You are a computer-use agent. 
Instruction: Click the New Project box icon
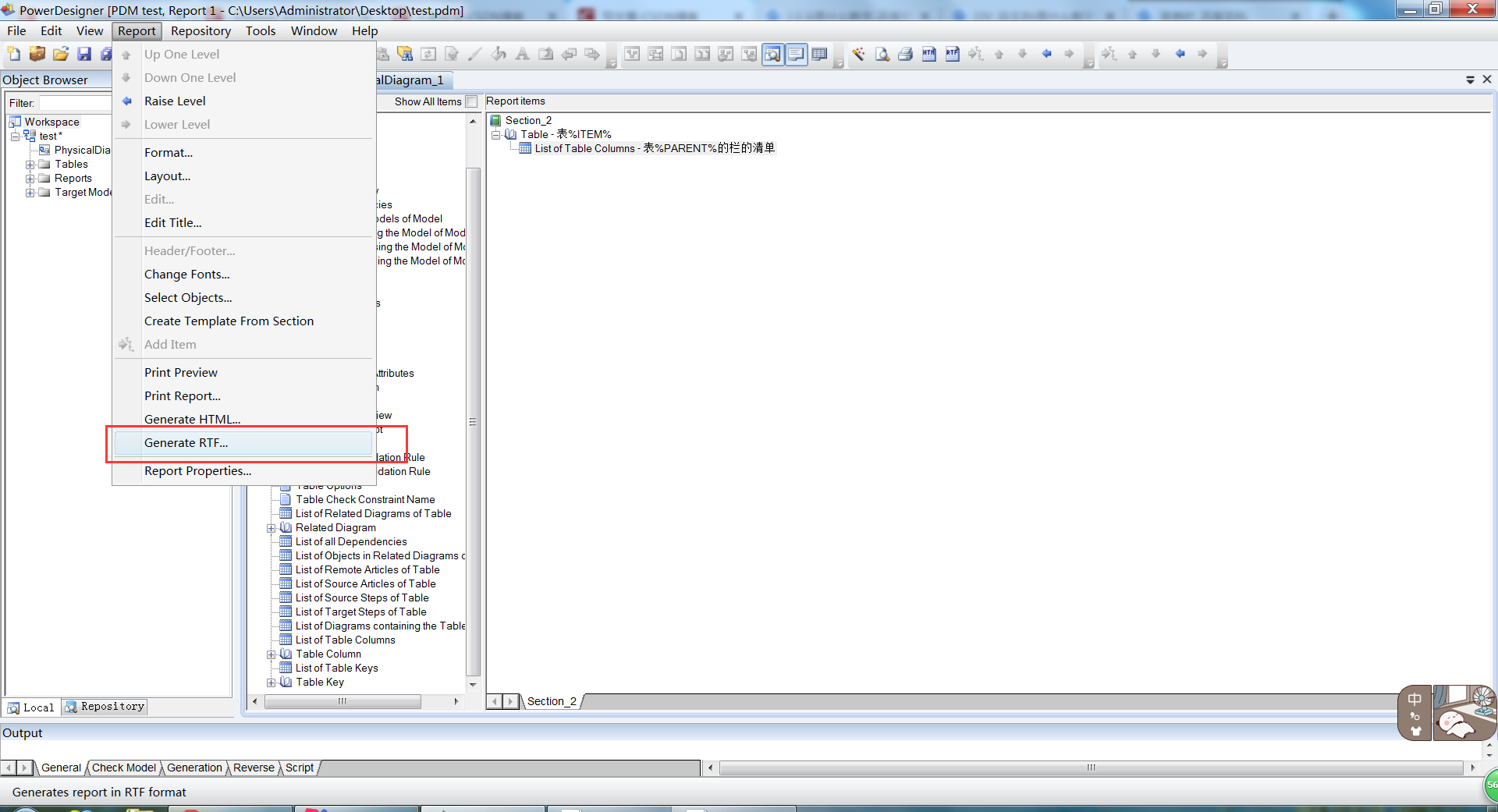pos(37,54)
